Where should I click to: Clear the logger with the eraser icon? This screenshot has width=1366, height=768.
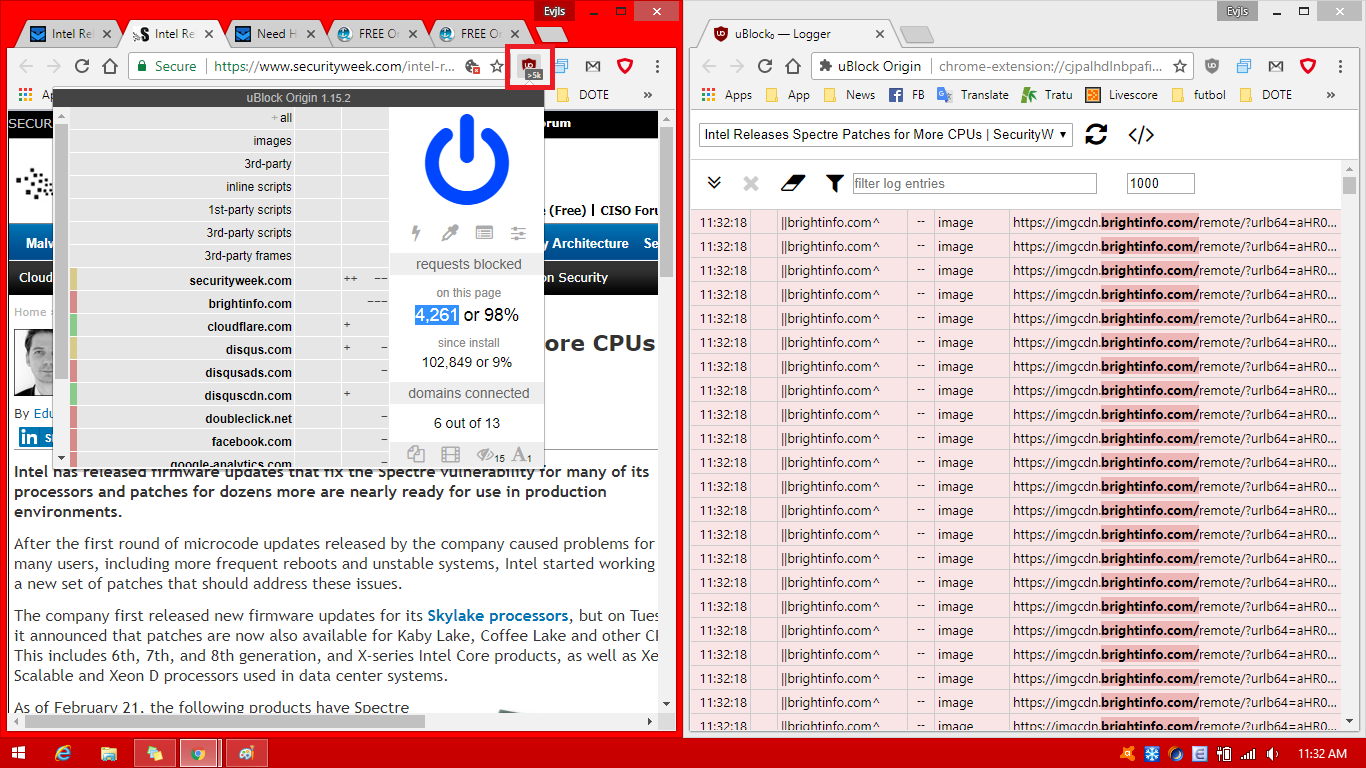point(792,183)
